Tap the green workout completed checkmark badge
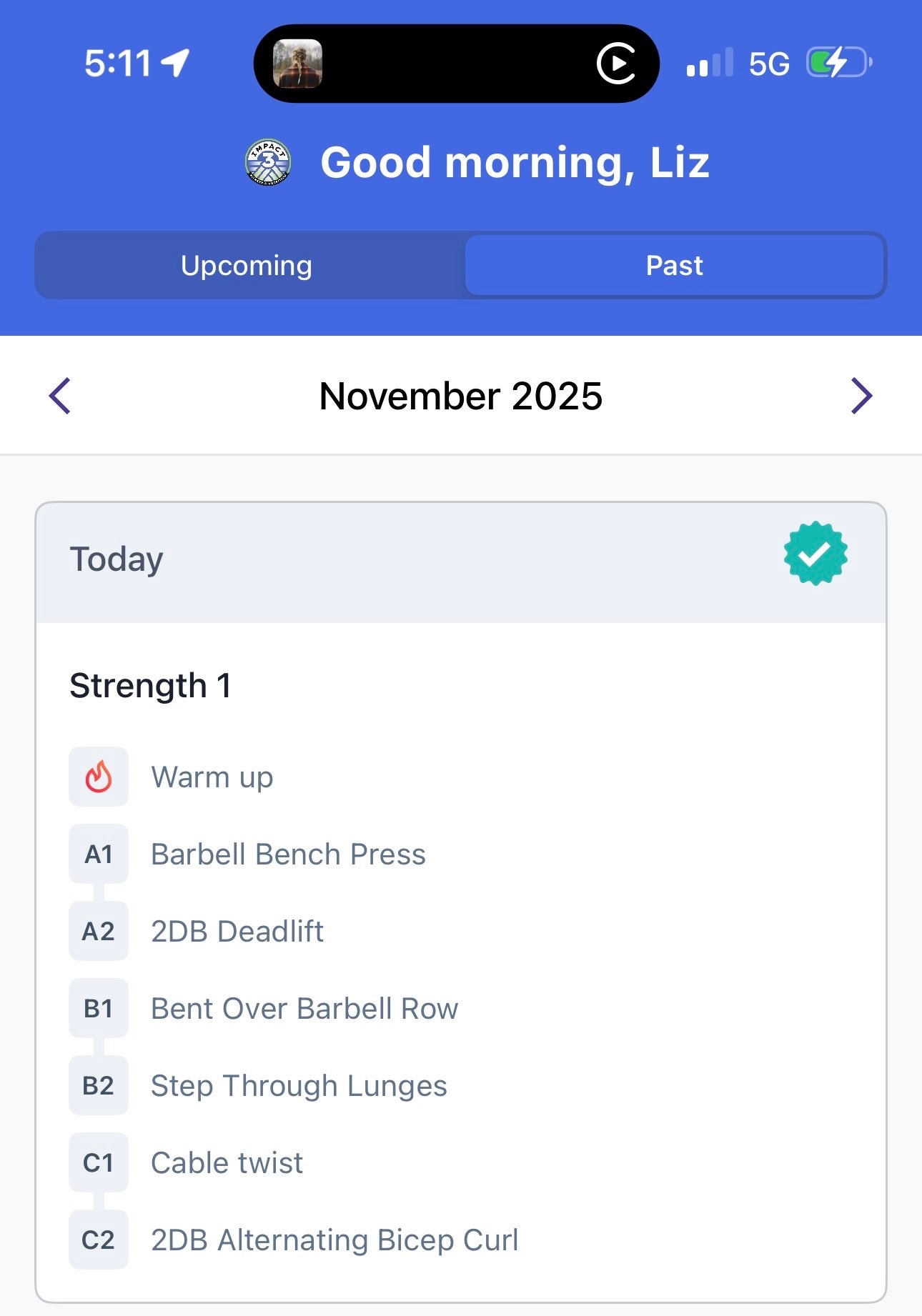The image size is (922, 1316). click(816, 554)
